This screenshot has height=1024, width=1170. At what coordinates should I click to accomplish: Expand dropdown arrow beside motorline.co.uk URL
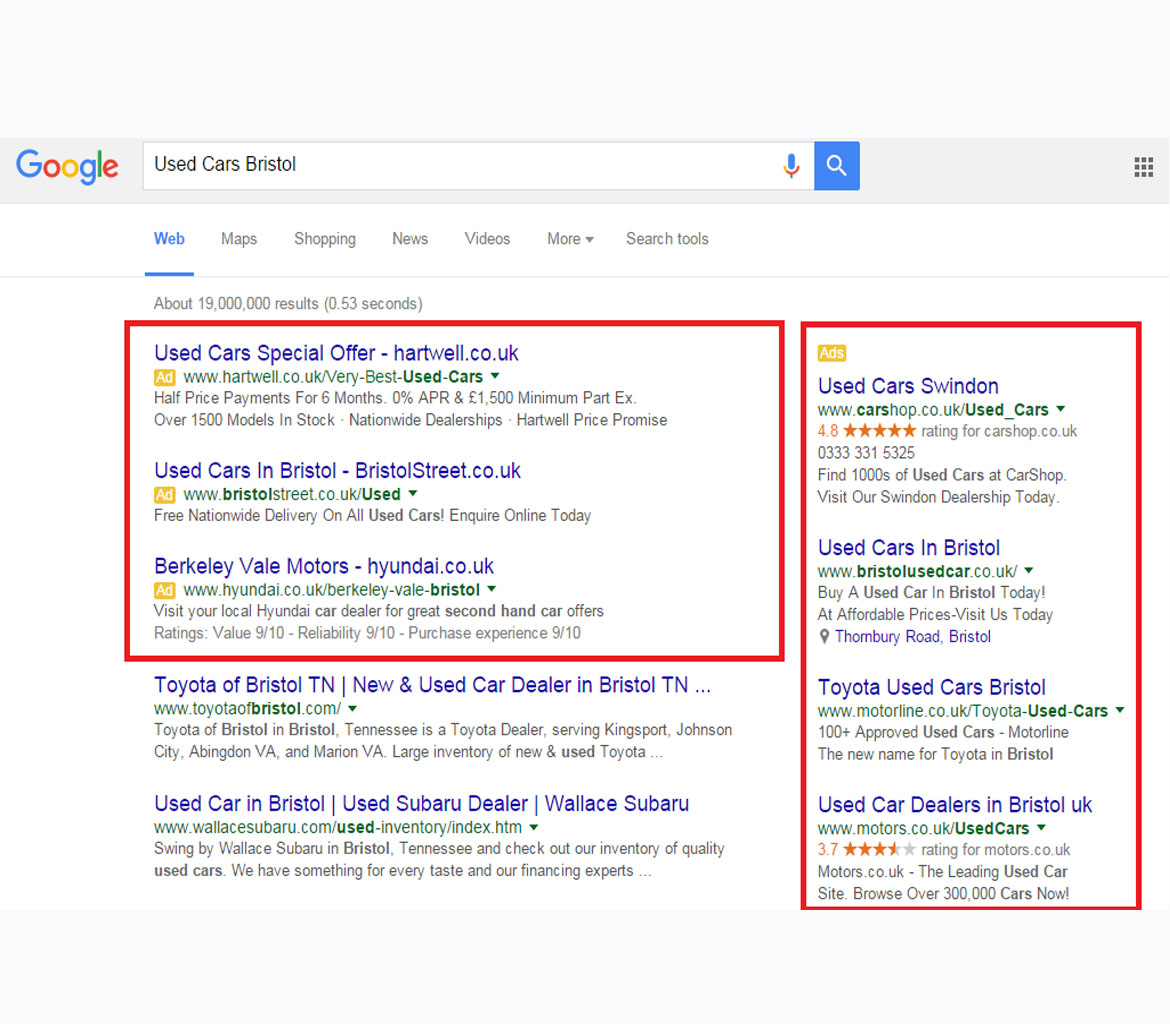coord(1120,710)
